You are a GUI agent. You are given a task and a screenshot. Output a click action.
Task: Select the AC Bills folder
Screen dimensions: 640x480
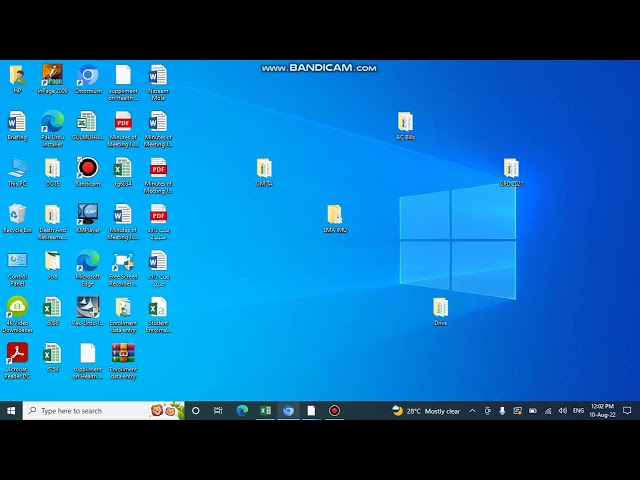click(405, 126)
